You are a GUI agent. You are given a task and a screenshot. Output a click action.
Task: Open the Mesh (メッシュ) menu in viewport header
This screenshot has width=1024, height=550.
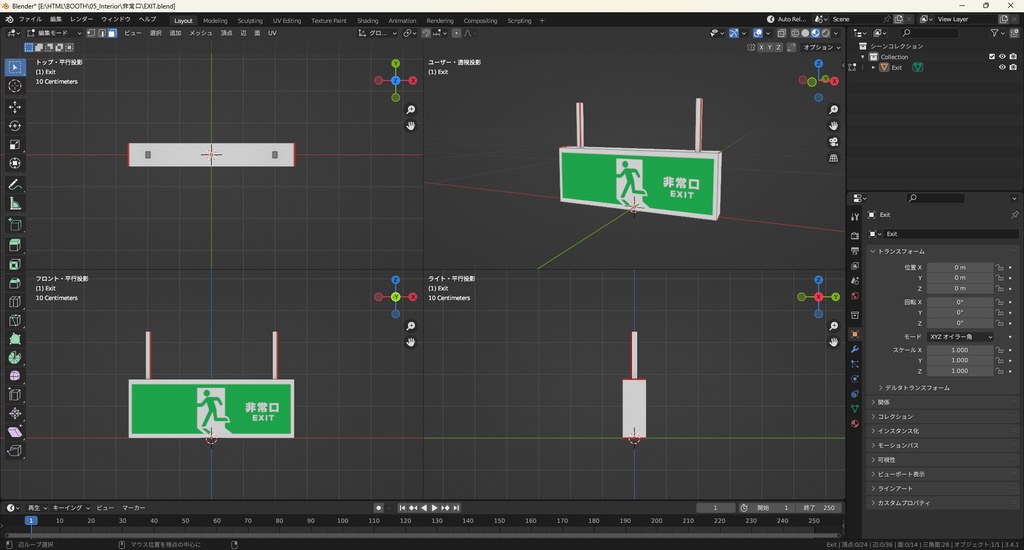[200, 33]
